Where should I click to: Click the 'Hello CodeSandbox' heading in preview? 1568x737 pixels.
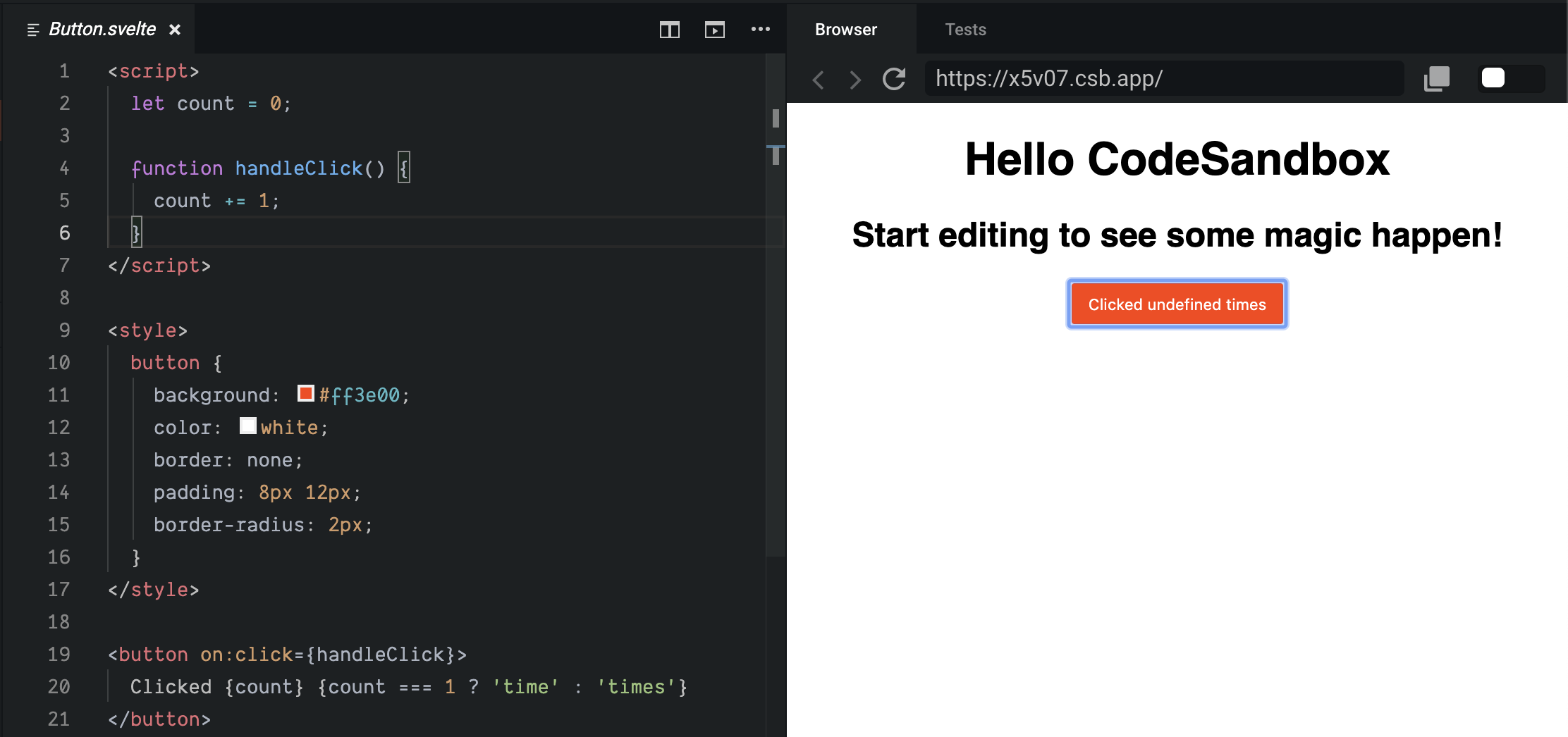(1177, 159)
